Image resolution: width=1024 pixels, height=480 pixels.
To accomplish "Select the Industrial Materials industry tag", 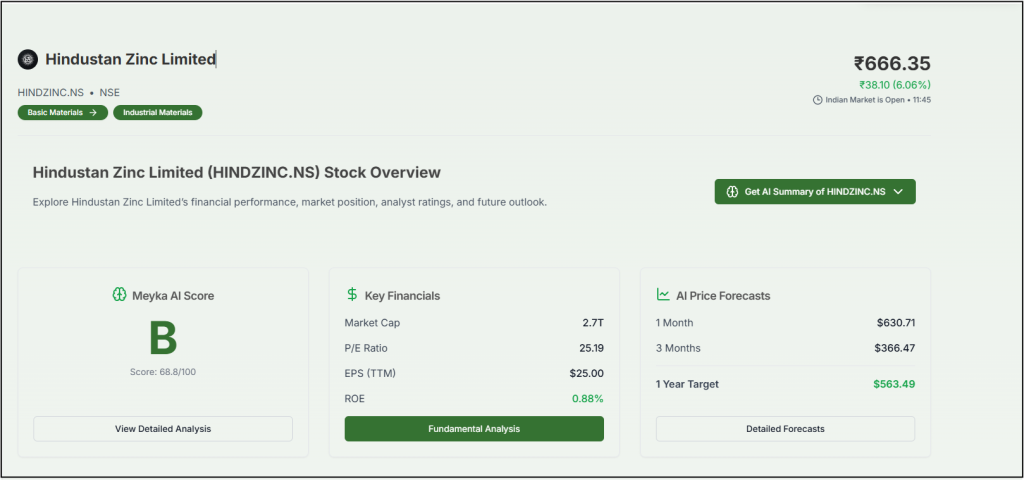I will 158,113.
